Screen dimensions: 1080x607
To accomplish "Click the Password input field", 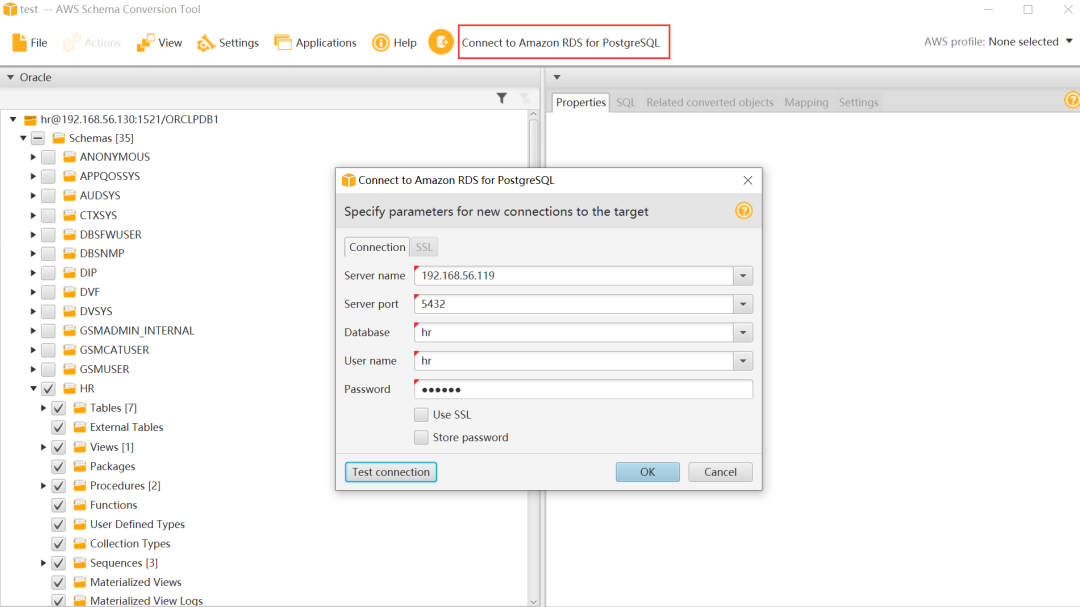I will tap(583, 389).
